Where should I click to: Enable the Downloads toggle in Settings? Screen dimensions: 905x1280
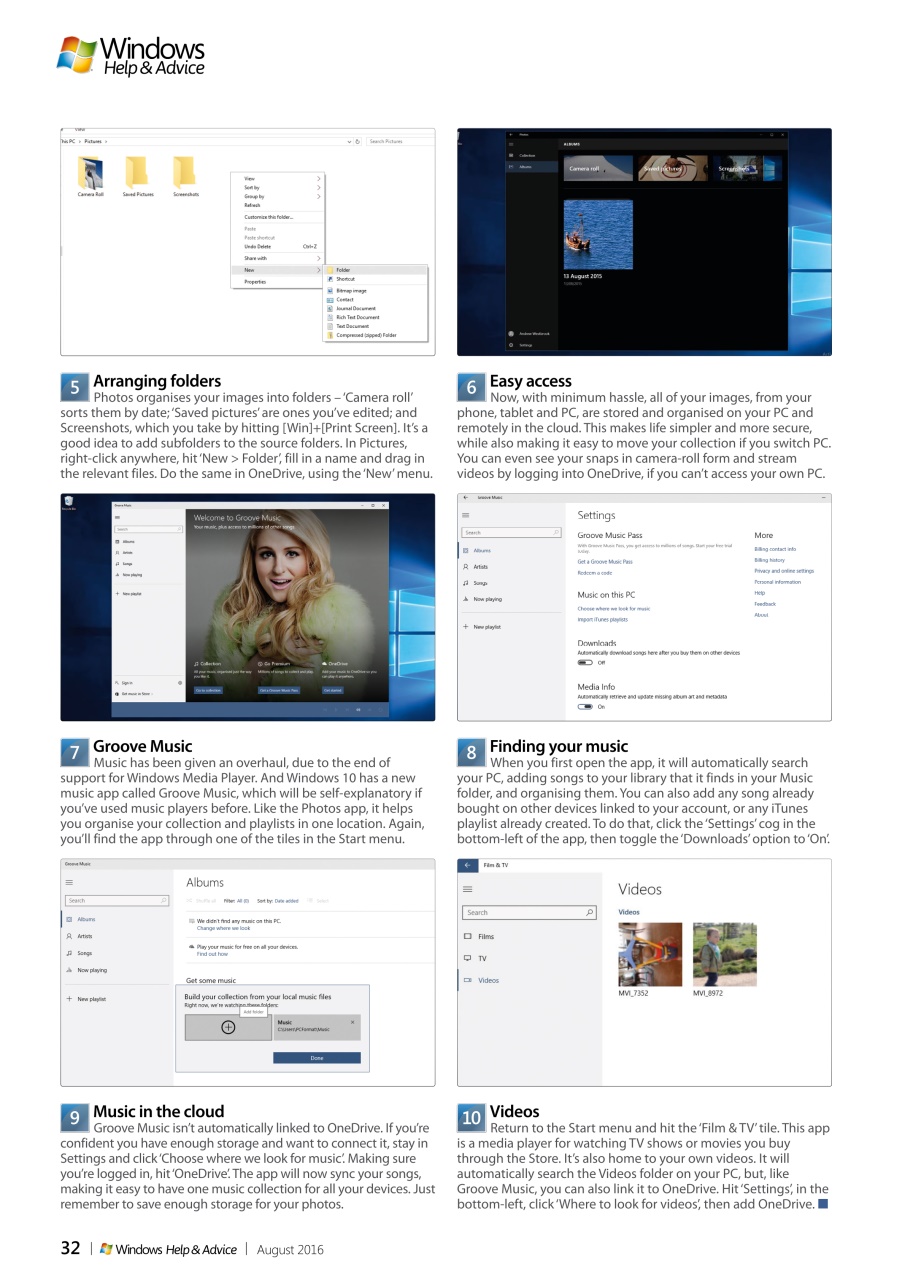pyautogui.click(x=584, y=662)
